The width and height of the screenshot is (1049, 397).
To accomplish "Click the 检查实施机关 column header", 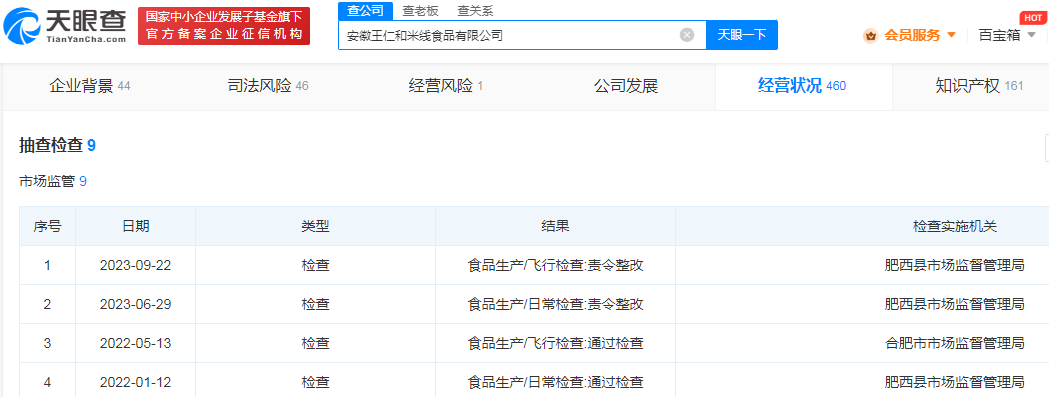I will coord(955,226).
